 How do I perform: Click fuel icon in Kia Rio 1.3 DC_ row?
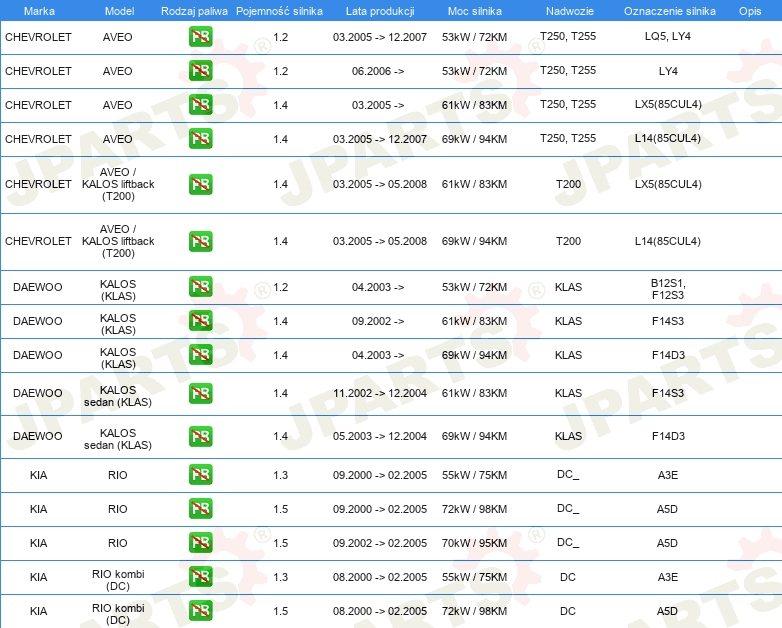pos(200,475)
